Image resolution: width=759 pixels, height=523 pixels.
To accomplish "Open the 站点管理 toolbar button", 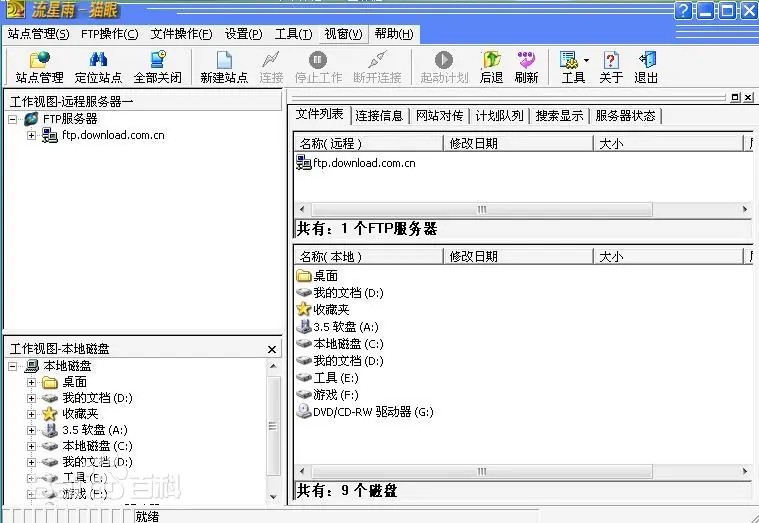I will pos(39,67).
